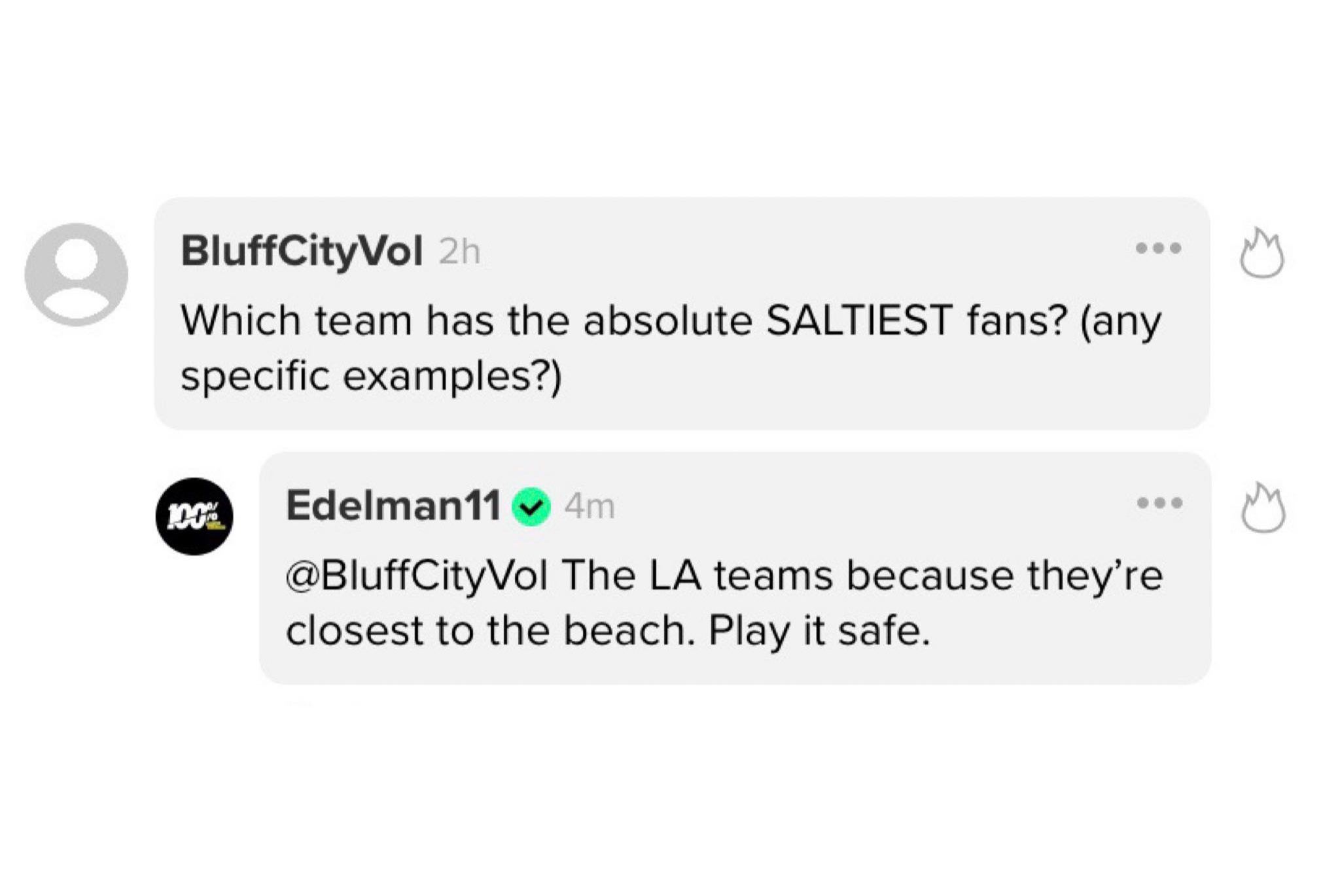Click the green verified checkmark badge
1340x896 pixels.
coord(531,507)
